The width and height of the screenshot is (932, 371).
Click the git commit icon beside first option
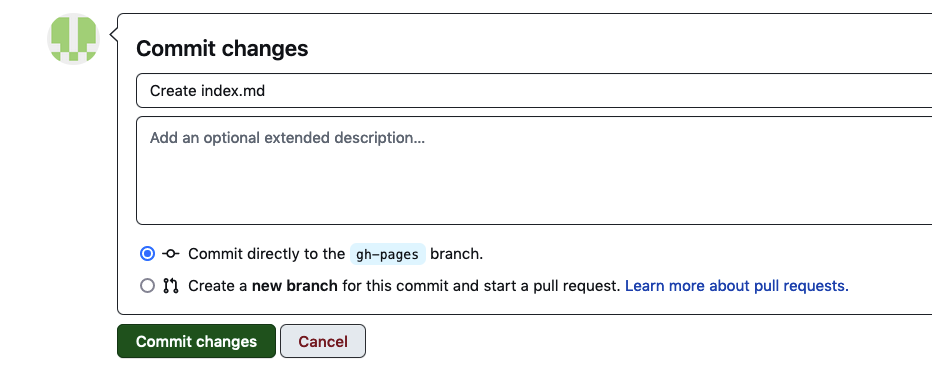[x=171, y=254]
